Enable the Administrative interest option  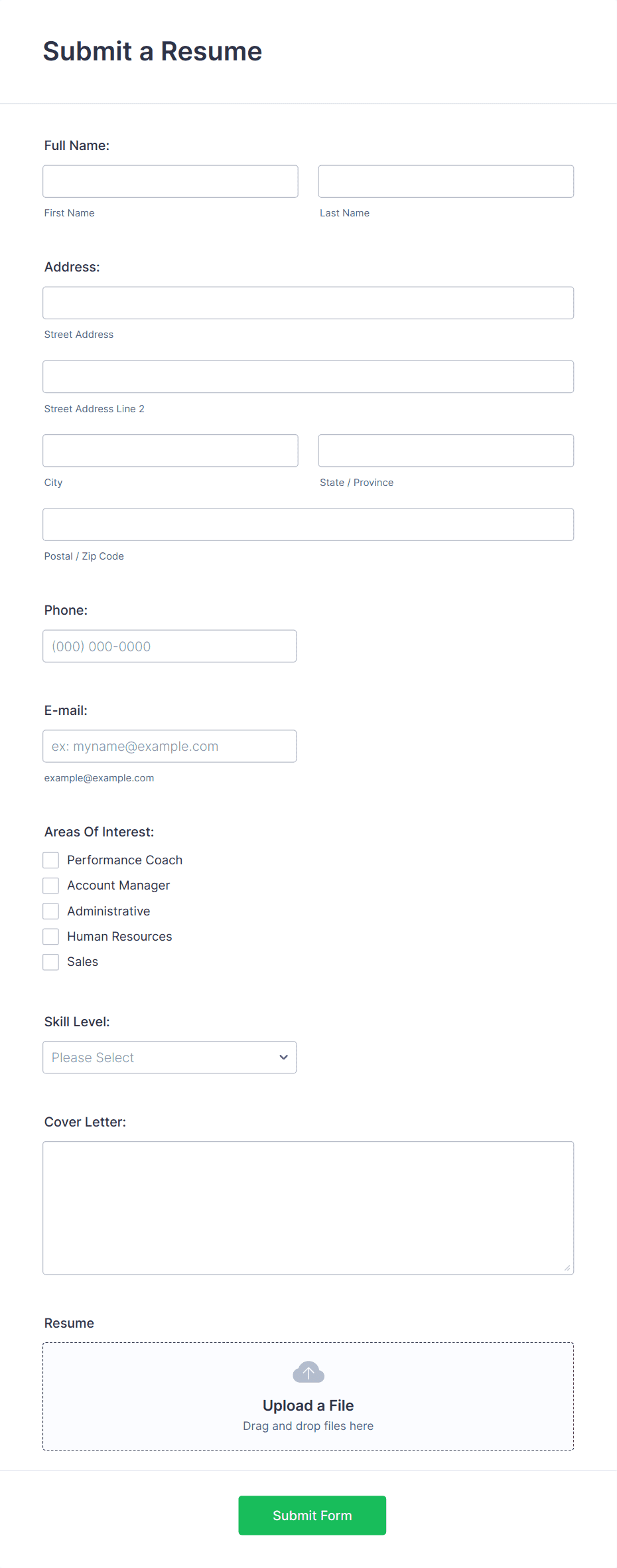(x=50, y=910)
